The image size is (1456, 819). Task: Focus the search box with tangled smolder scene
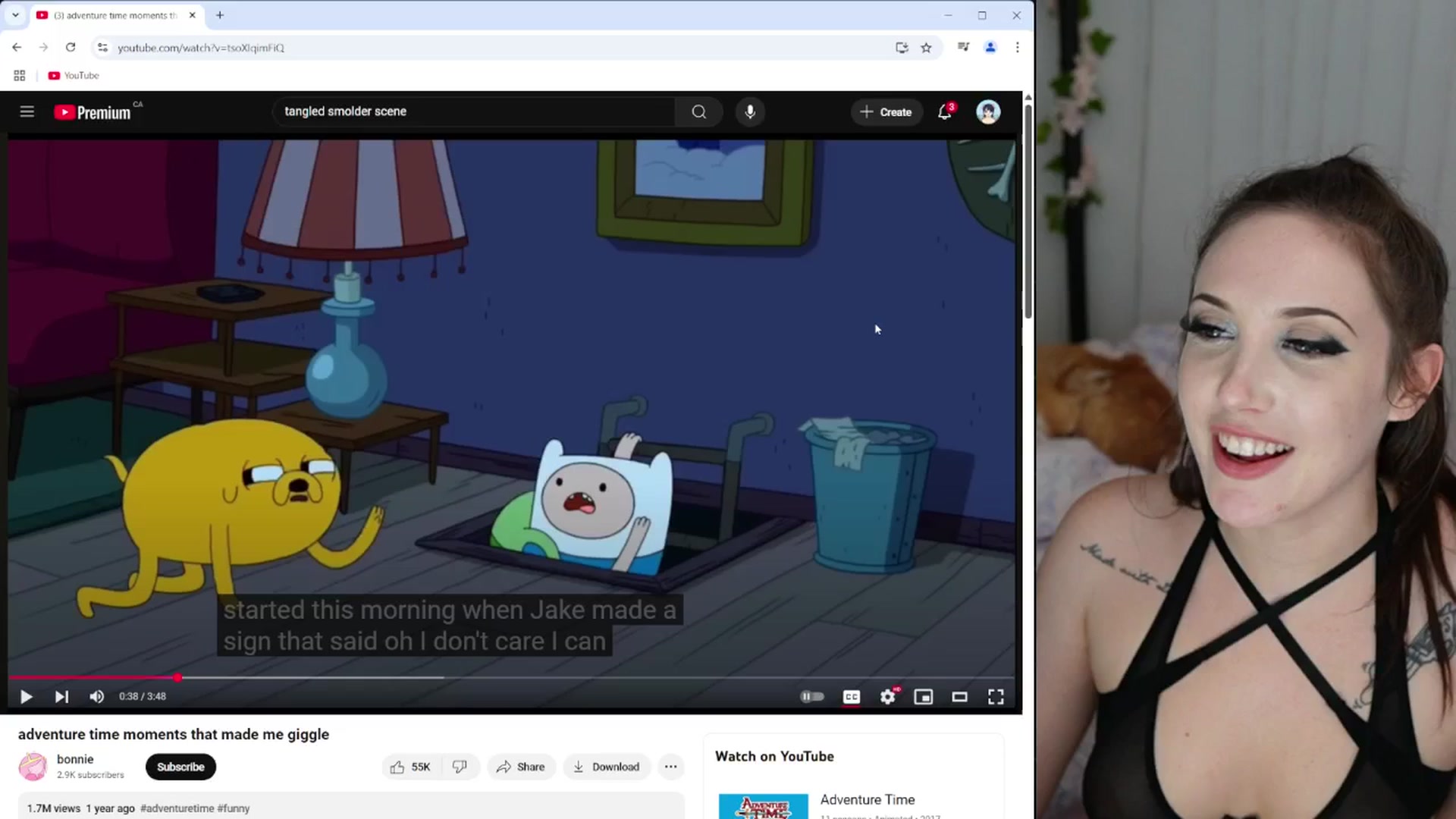473,112
